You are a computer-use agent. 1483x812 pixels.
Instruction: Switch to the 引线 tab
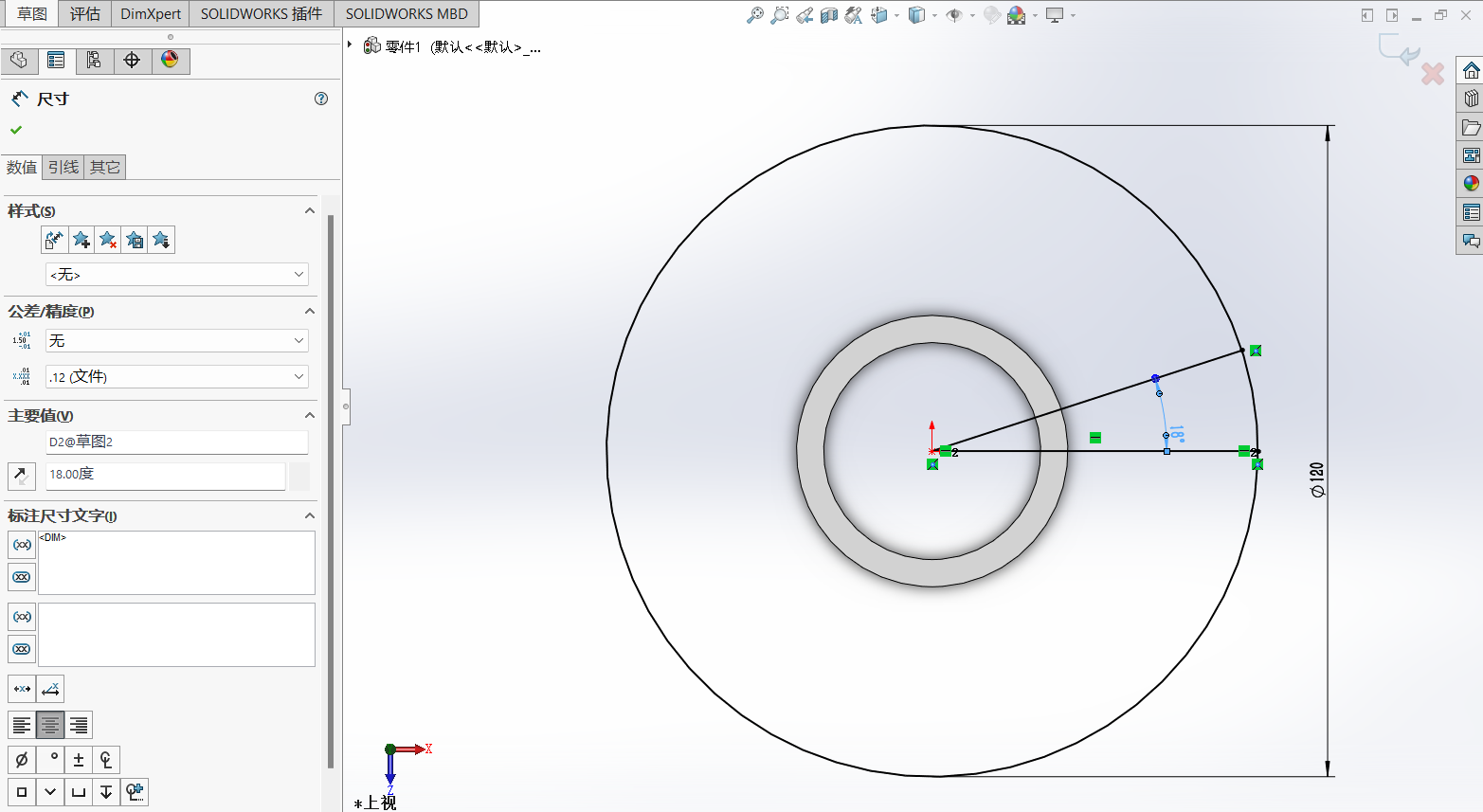point(63,168)
